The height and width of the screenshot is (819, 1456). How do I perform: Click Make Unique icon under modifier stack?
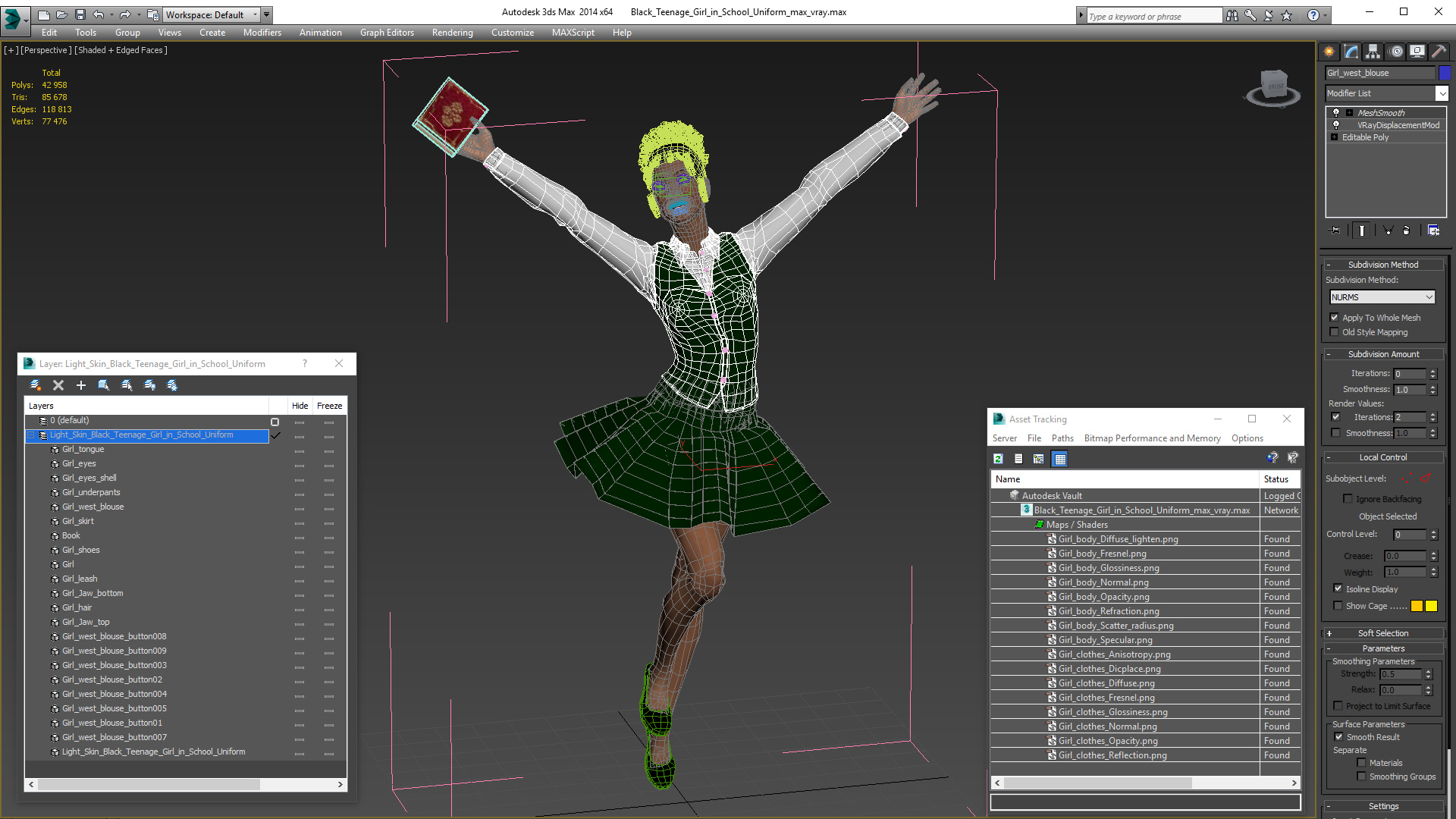click(1388, 231)
